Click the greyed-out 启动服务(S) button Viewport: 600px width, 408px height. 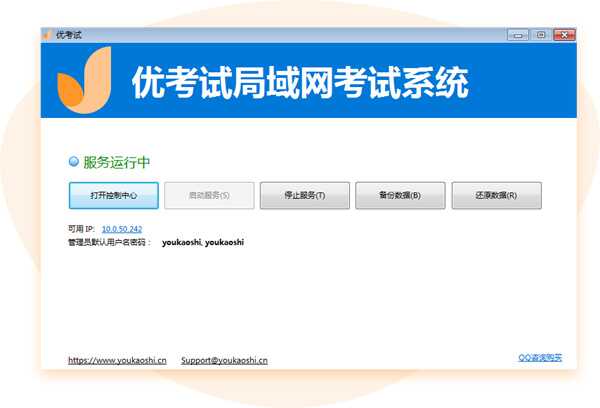click(x=209, y=196)
